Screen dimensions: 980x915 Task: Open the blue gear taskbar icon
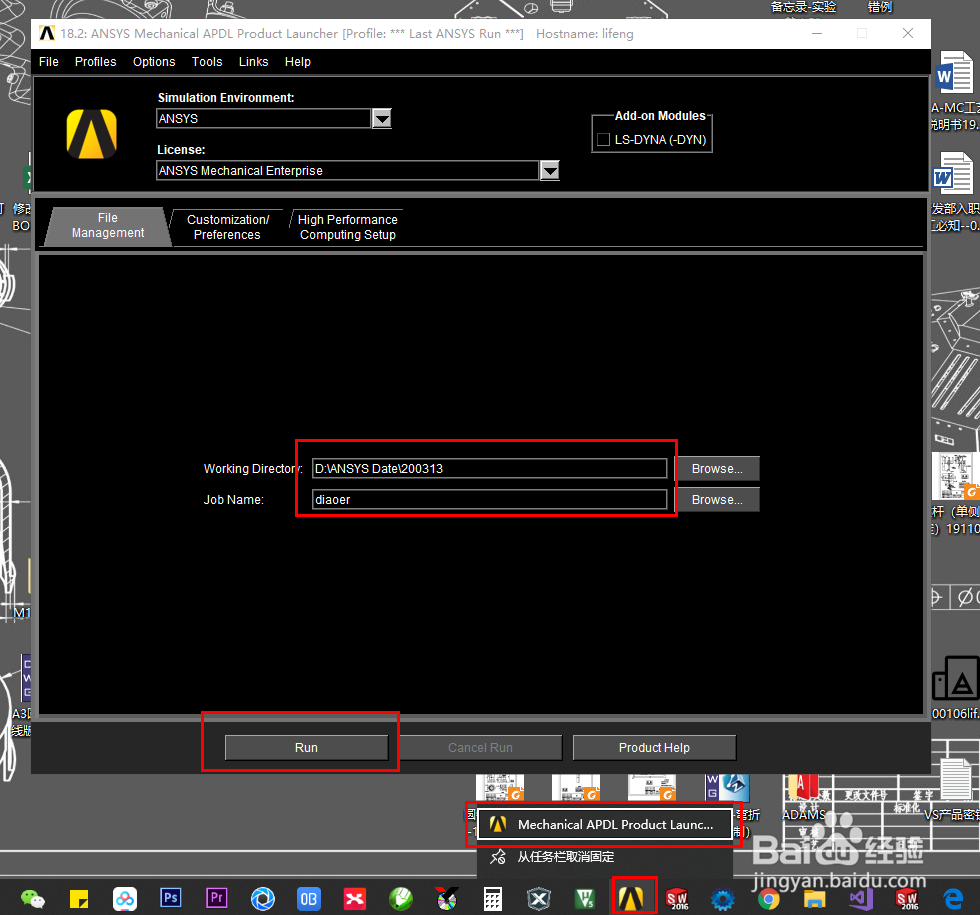coord(722,899)
